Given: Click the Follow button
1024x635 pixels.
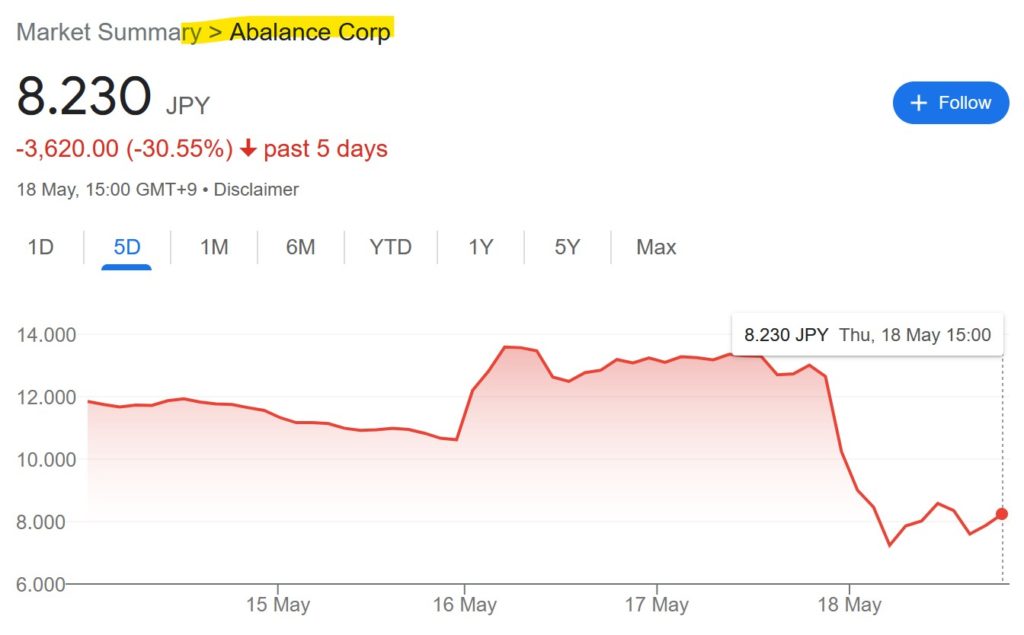Looking at the screenshot, I should click(x=950, y=102).
